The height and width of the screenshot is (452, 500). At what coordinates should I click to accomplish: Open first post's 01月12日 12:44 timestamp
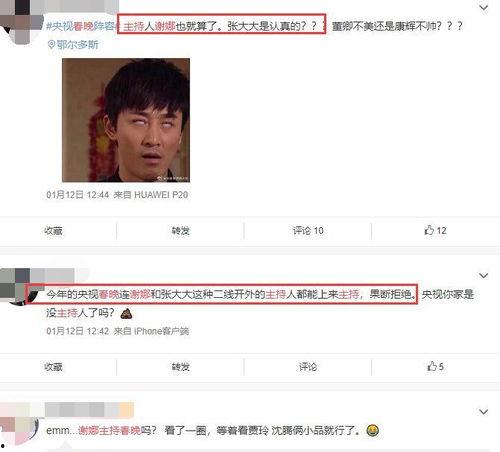pos(77,195)
